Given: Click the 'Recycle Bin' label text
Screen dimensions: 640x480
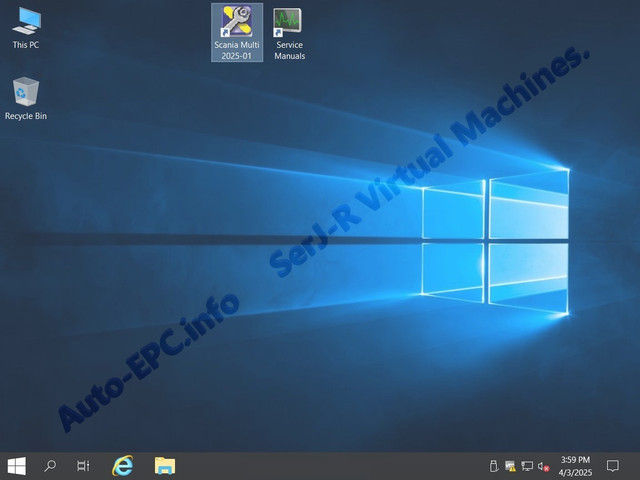Looking at the screenshot, I should click(x=26, y=116).
